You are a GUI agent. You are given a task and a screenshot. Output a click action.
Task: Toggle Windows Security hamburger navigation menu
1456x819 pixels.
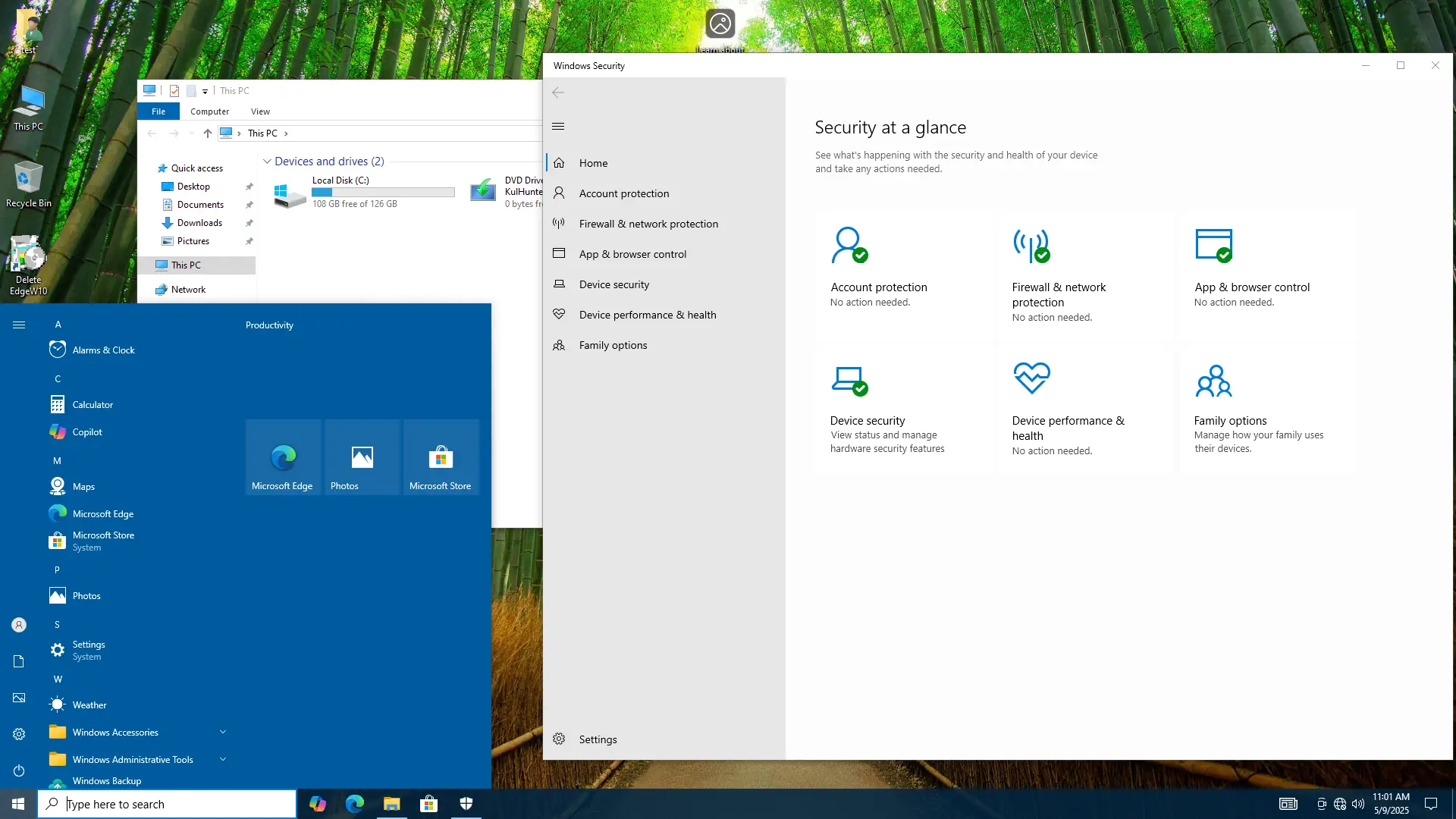point(559,127)
